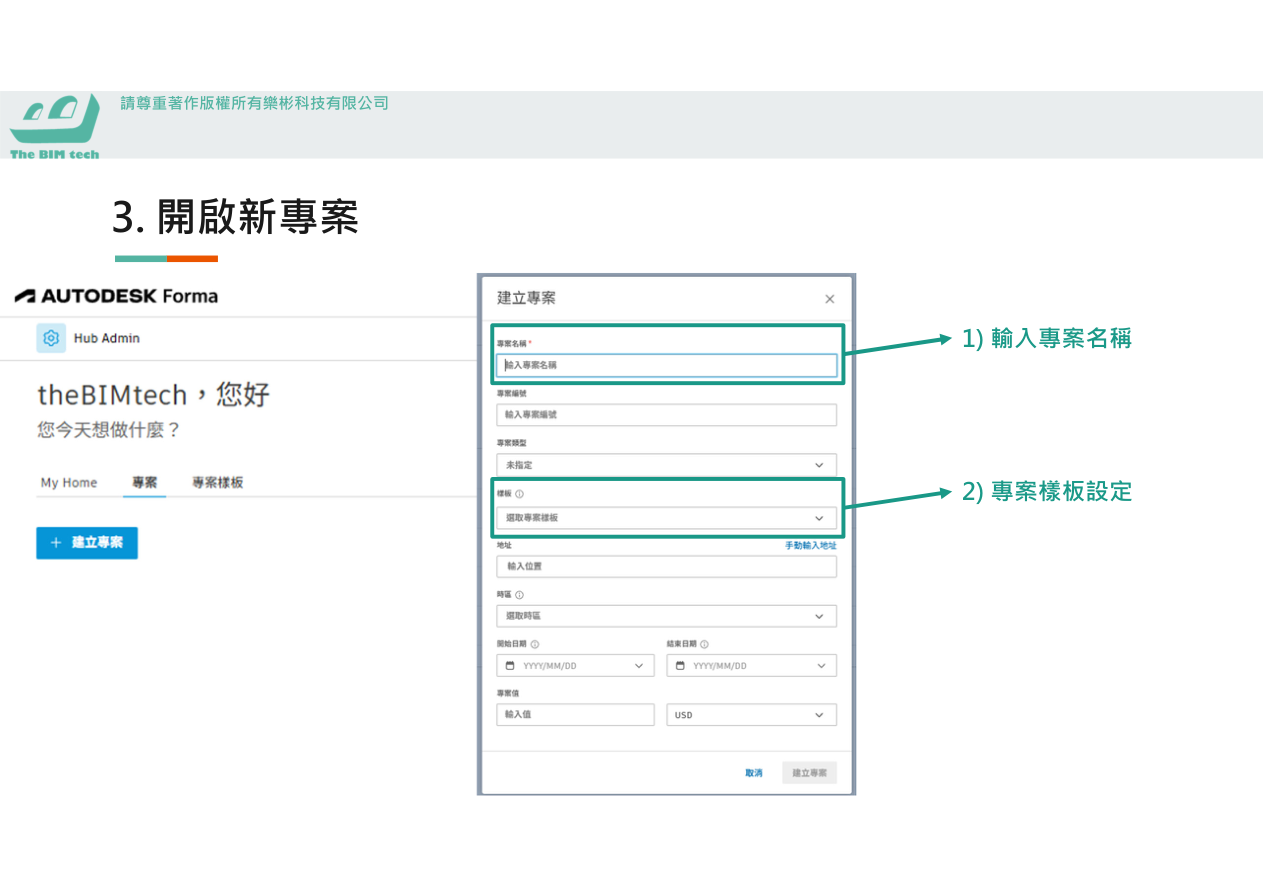
Task: Open the 選取時區 time zone dropdown
Action: click(666, 616)
